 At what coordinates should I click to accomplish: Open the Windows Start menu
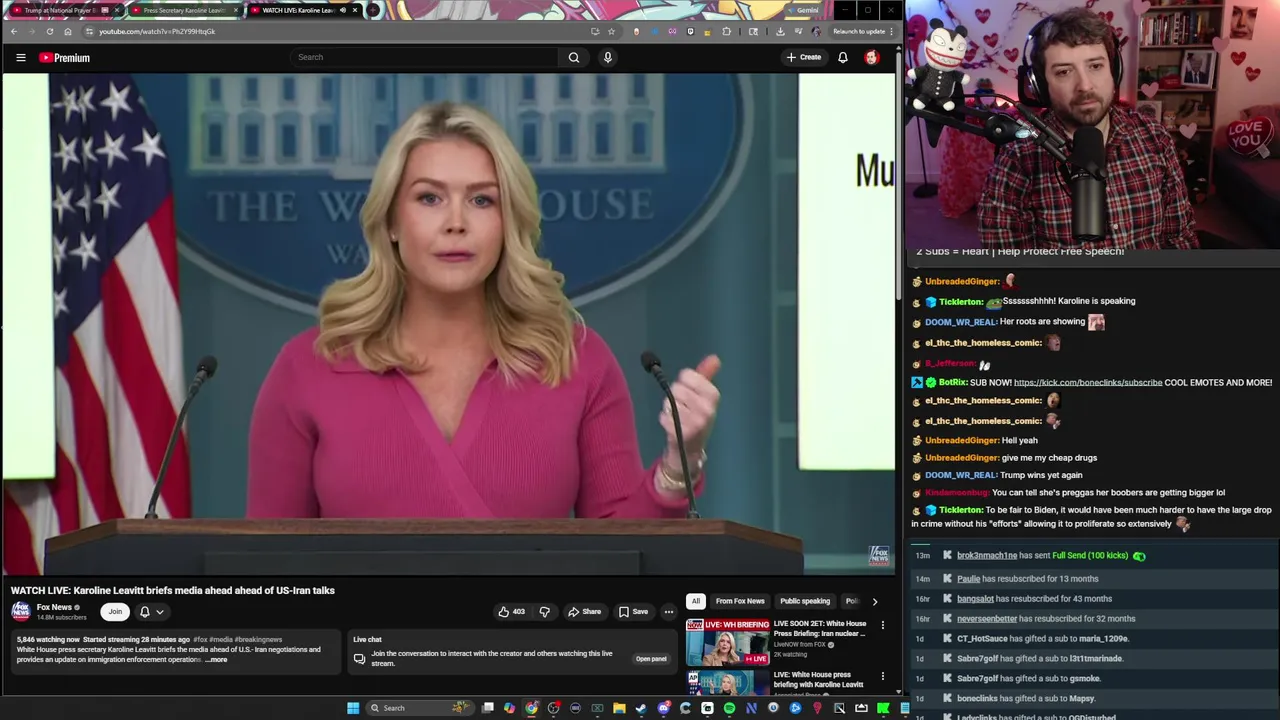[352, 708]
